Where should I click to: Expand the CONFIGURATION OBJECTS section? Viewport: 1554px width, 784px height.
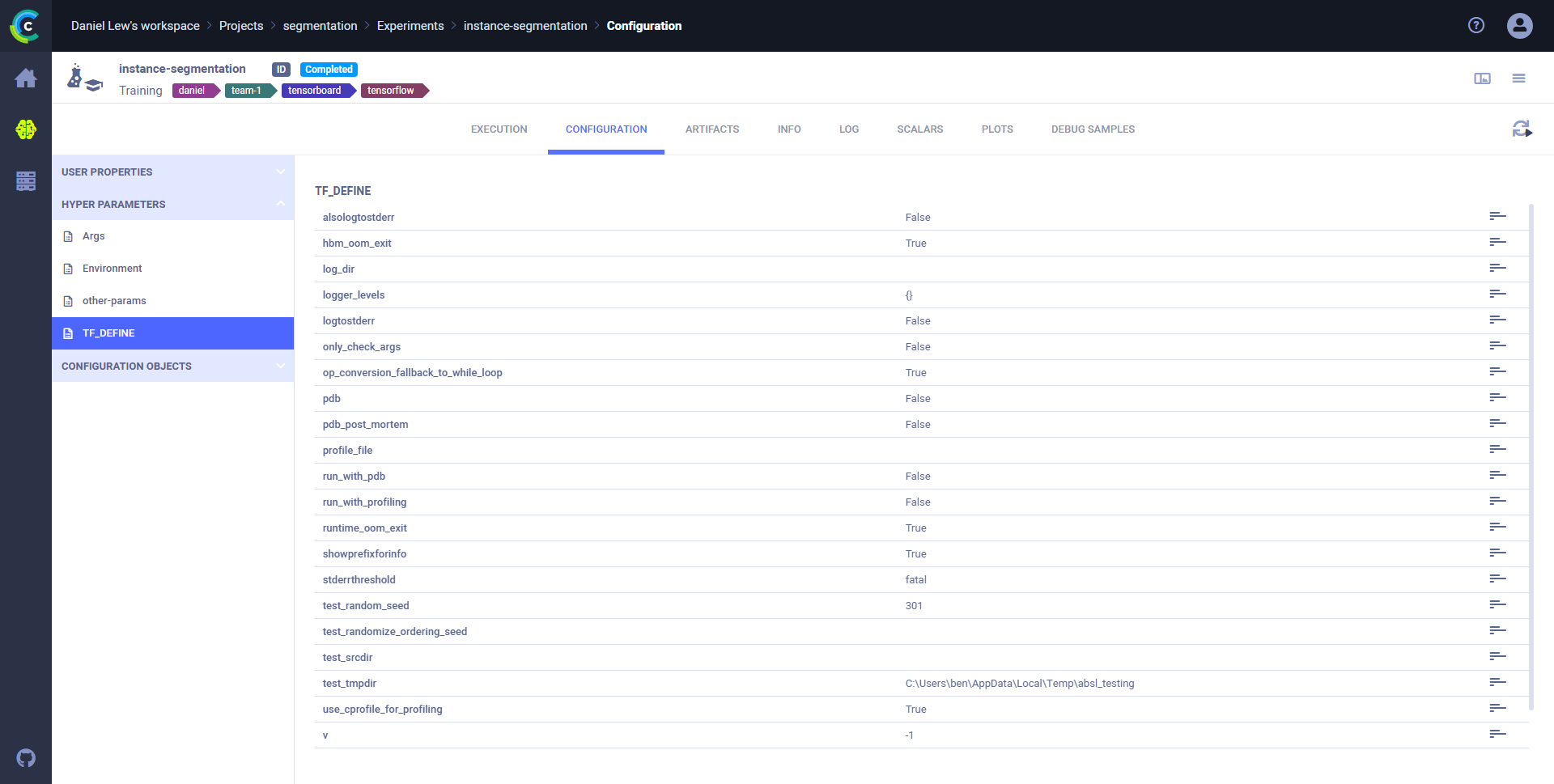172,366
